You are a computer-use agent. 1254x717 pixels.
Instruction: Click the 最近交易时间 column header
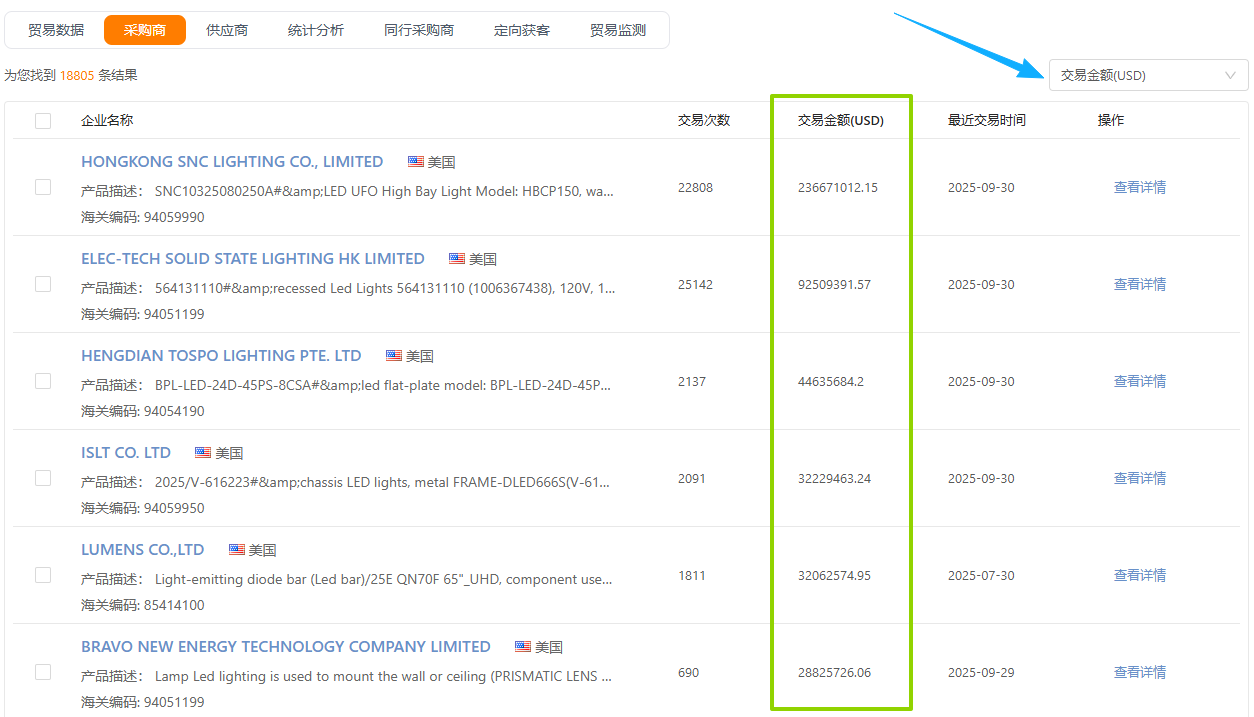click(987, 120)
